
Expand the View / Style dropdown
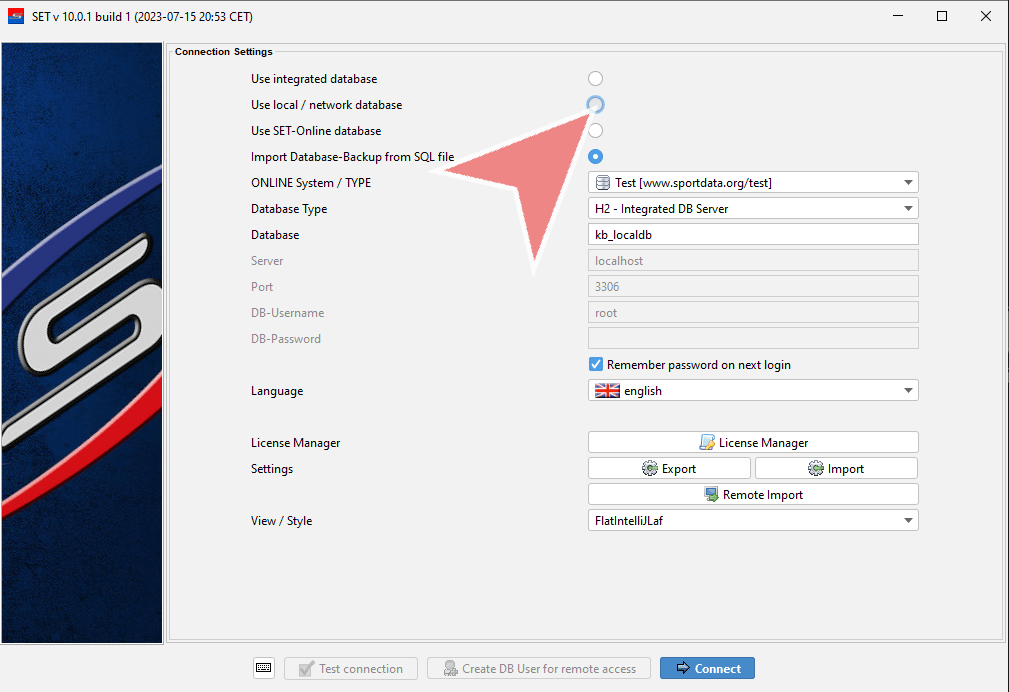752,520
